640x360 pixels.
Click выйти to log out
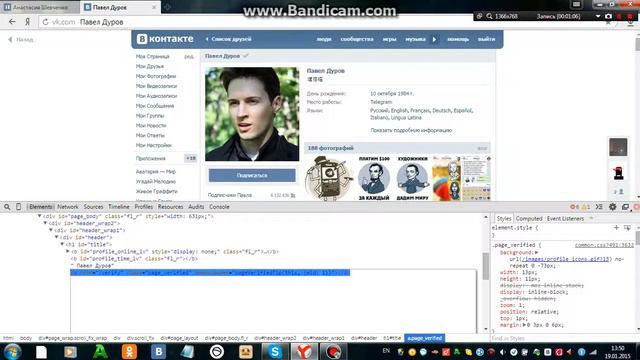[487, 39]
